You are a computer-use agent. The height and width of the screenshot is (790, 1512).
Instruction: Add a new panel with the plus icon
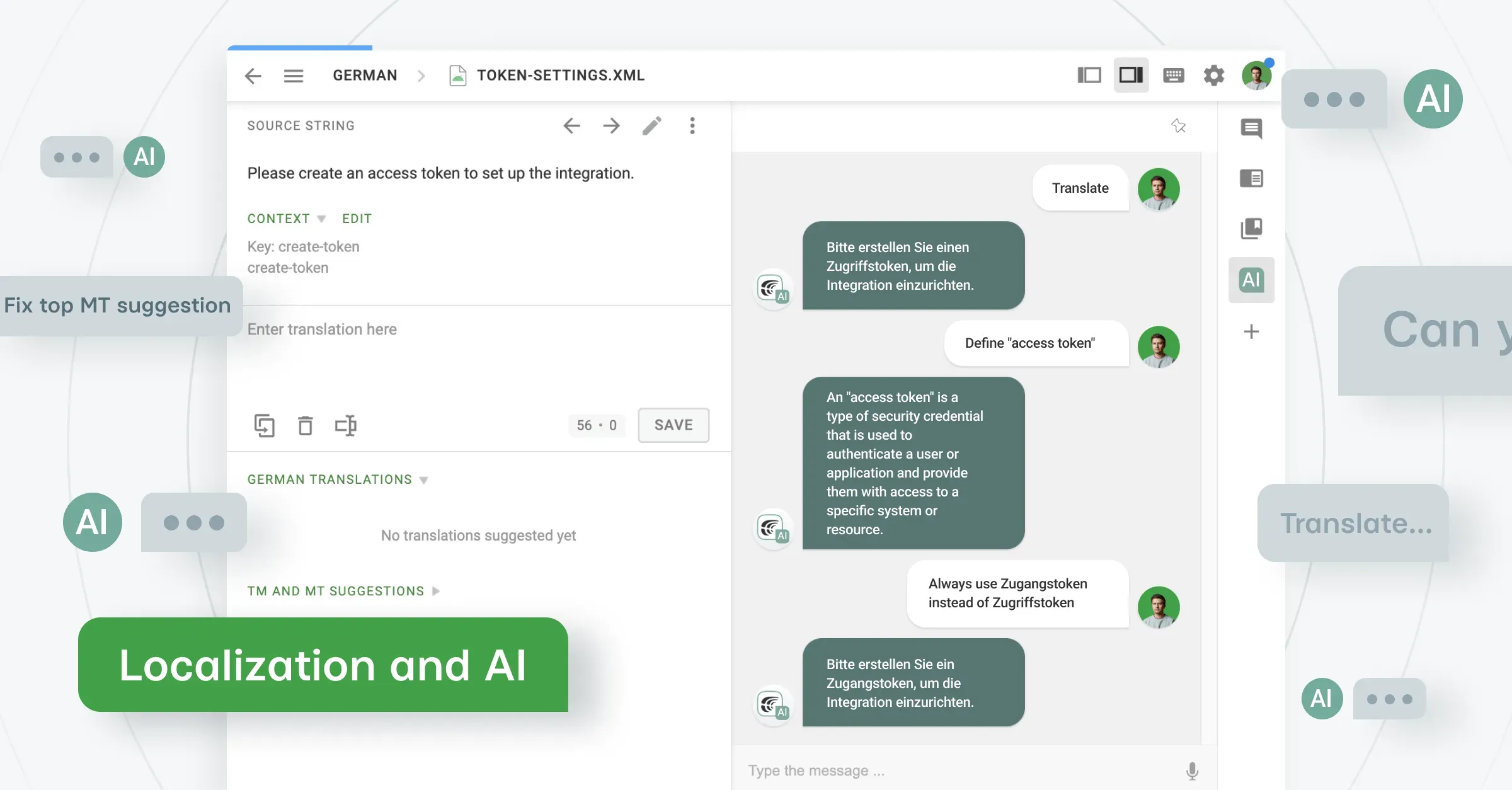1251,332
